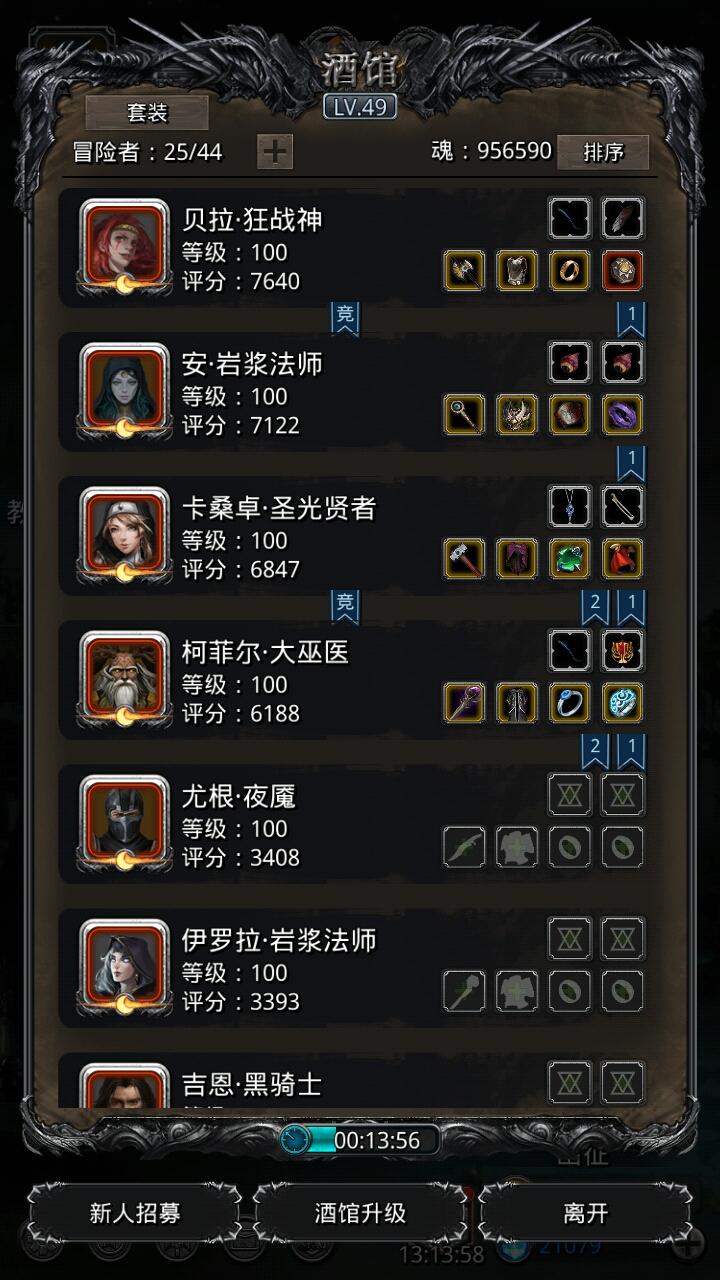720x1280 pixels.
Task: Tap 卡桑卓·圣光贤者's green gem equipment icon
Action: (570, 558)
